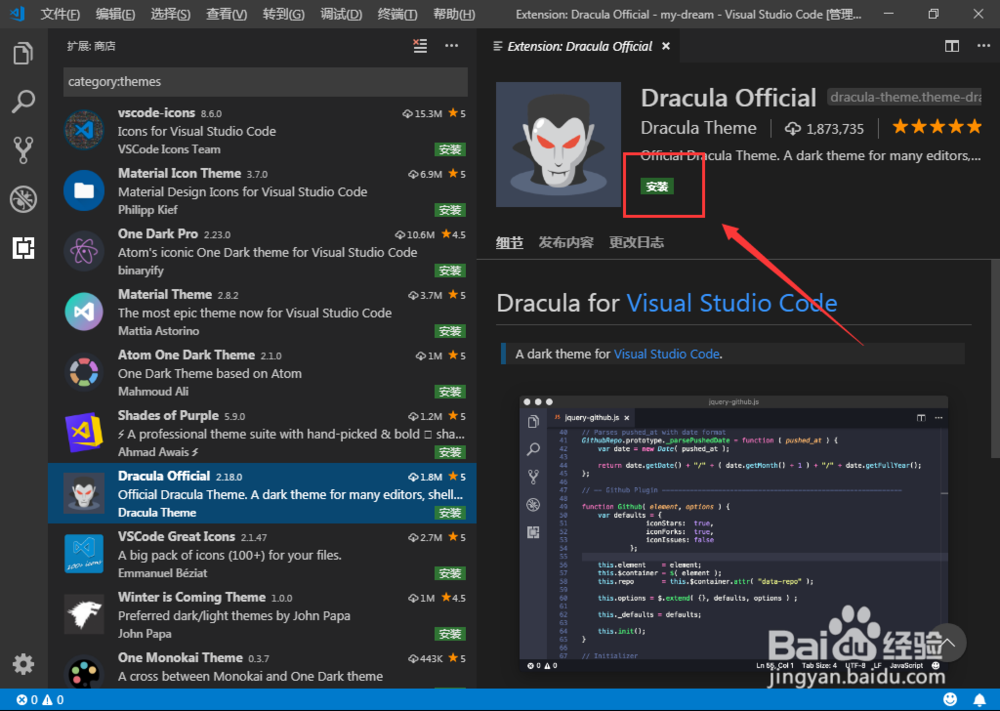Install VSCode Great Icons extension
Viewport: 1000px width, 711px height.
click(x=450, y=573)
